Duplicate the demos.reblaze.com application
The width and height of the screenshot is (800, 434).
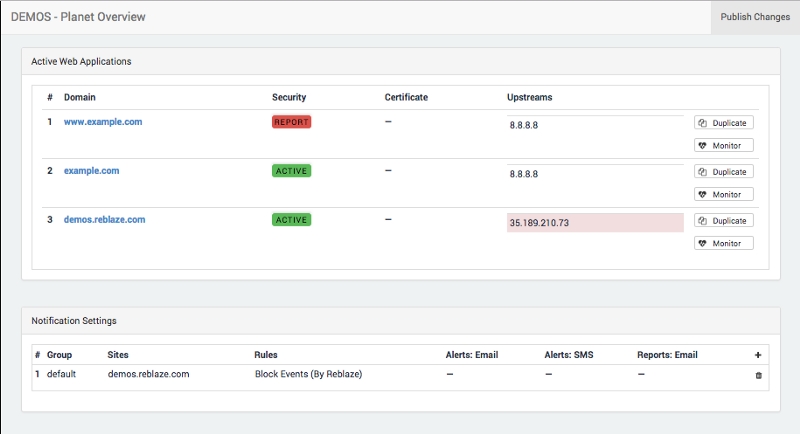[724, 221]
